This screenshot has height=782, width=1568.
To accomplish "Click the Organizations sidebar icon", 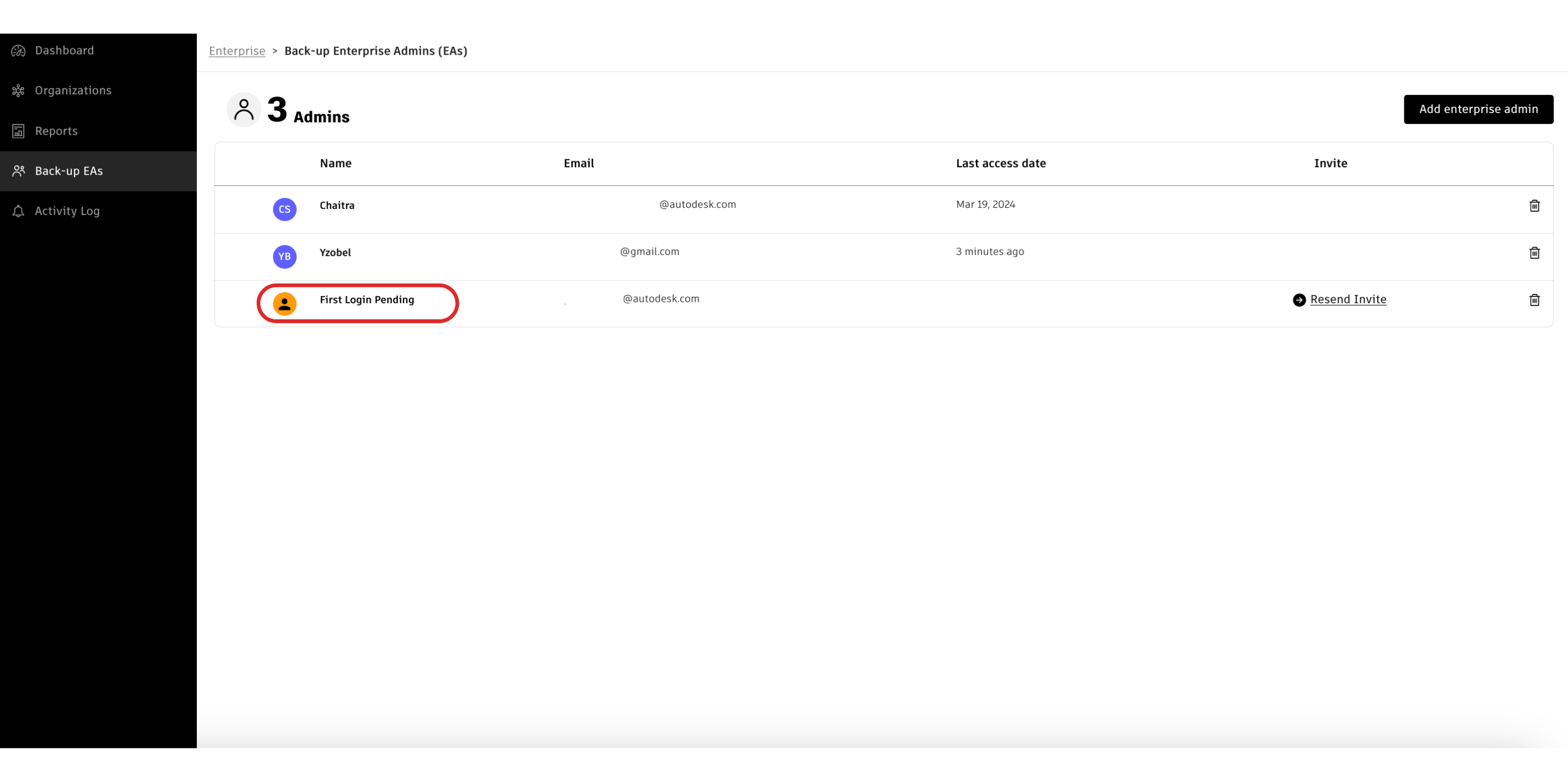I will coord(18,91).
